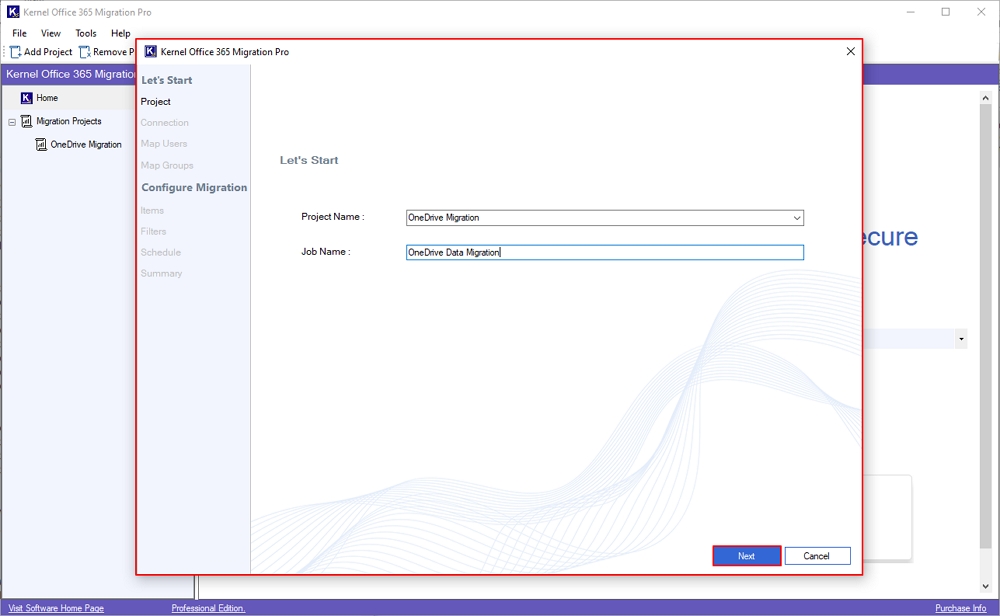
Task: Open the File menu
Action: pyautogui.click(x=19, y=33)
